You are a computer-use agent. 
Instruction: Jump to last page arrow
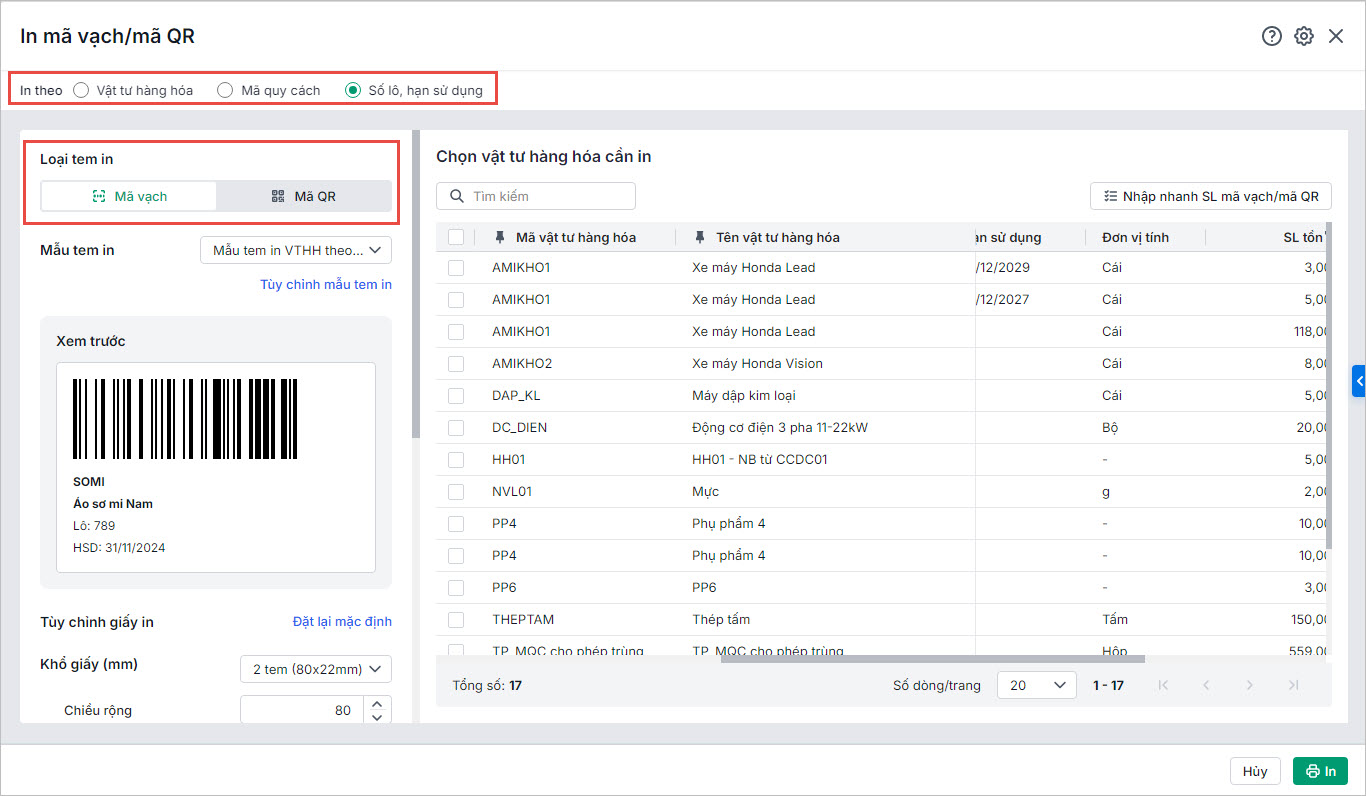1293,685
